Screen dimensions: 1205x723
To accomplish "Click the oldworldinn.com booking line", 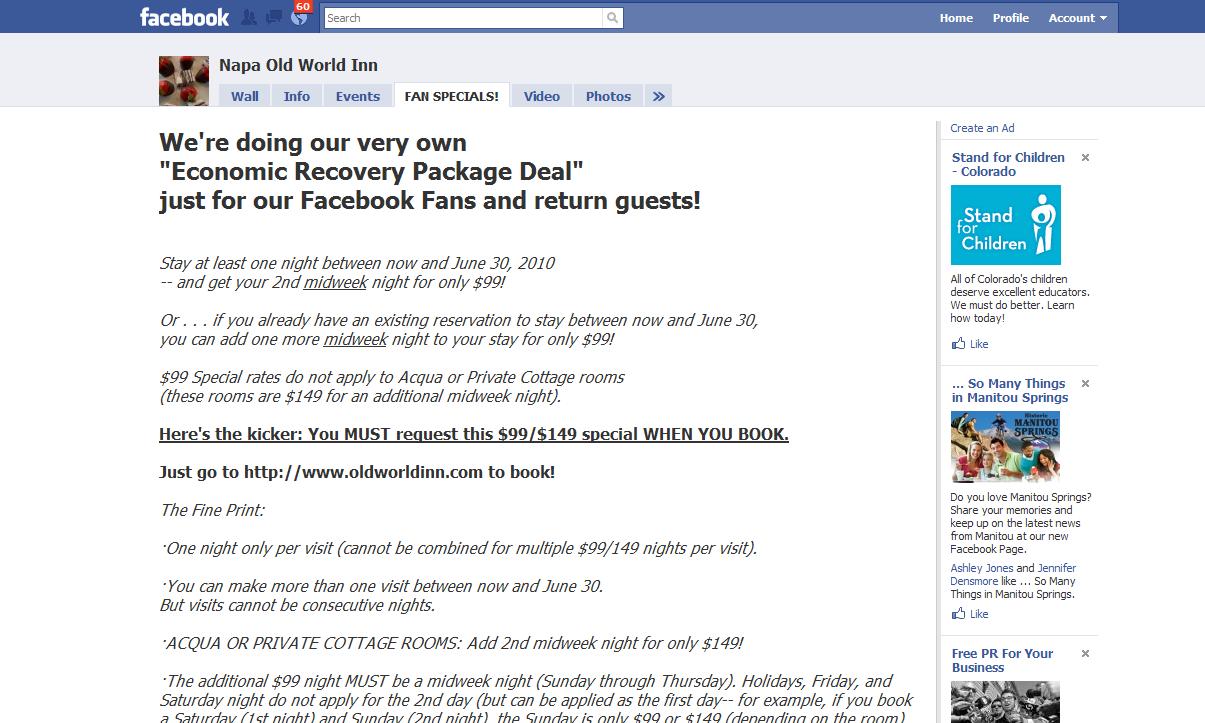I will tap(357, 472).
